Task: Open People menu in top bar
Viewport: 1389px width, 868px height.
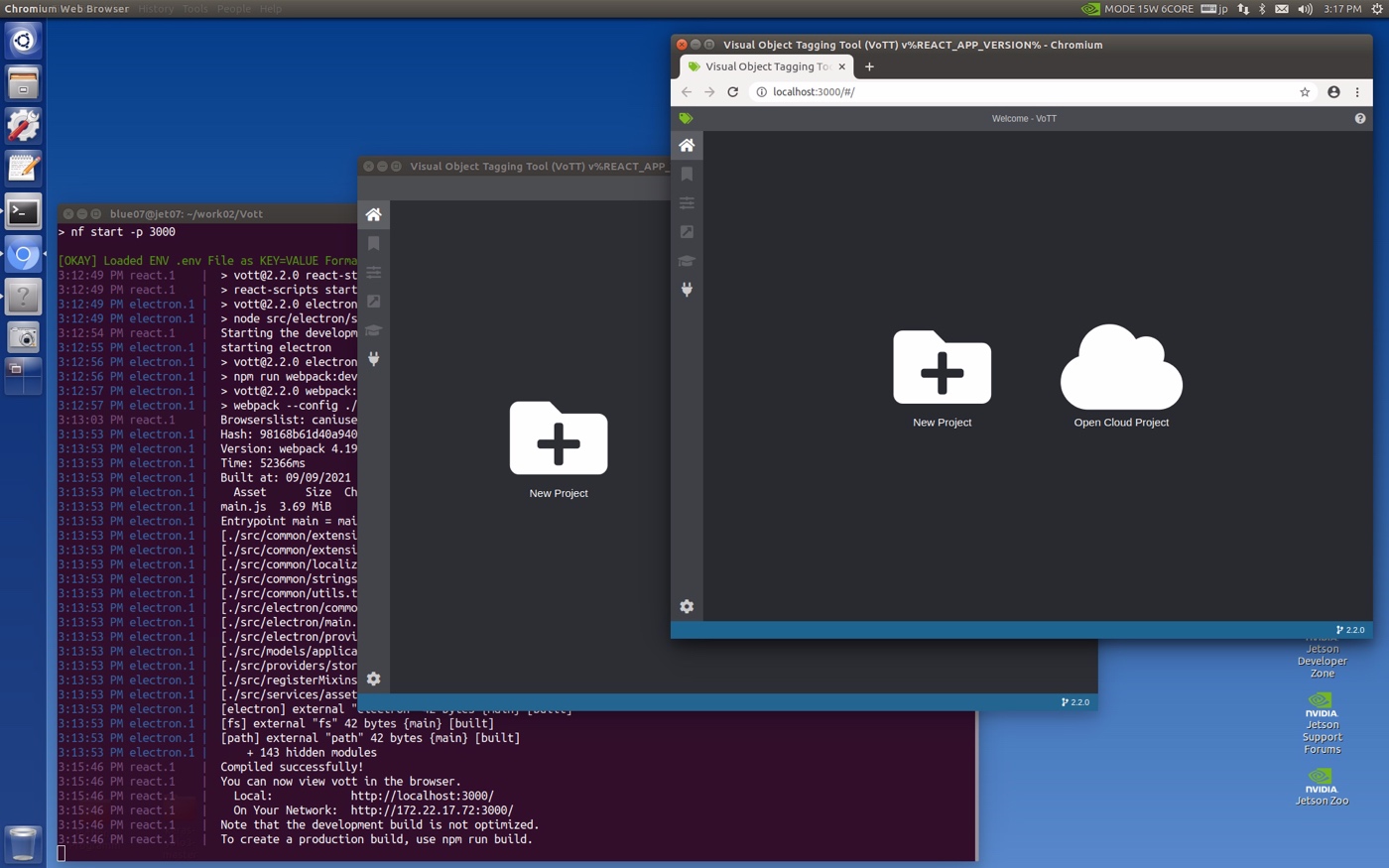Action: tap(234, 8)
